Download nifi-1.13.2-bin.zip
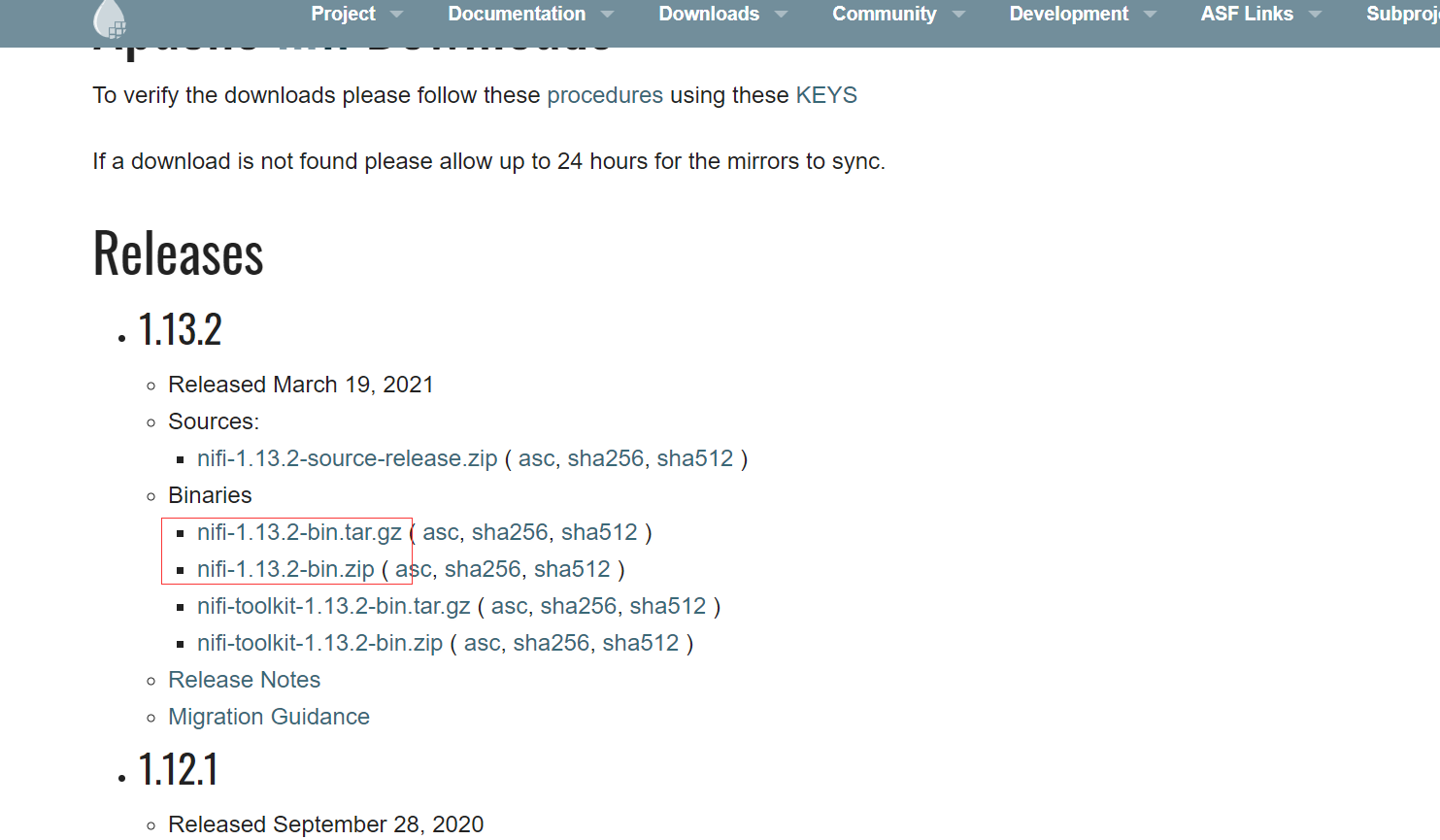Screen dimensions: 1440x840 pyautogui.click(x=285, y=569)
